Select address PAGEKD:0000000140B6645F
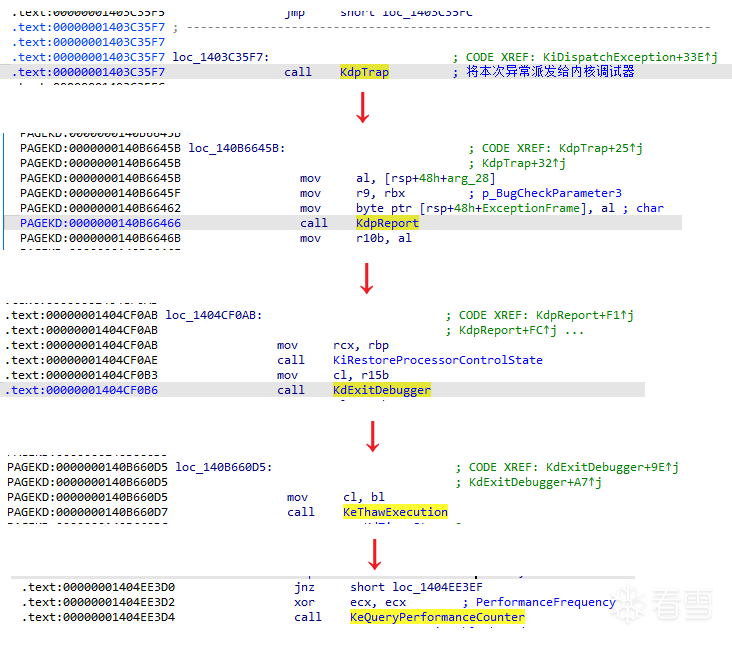The image size is (732, 645). tap(100, 193)
